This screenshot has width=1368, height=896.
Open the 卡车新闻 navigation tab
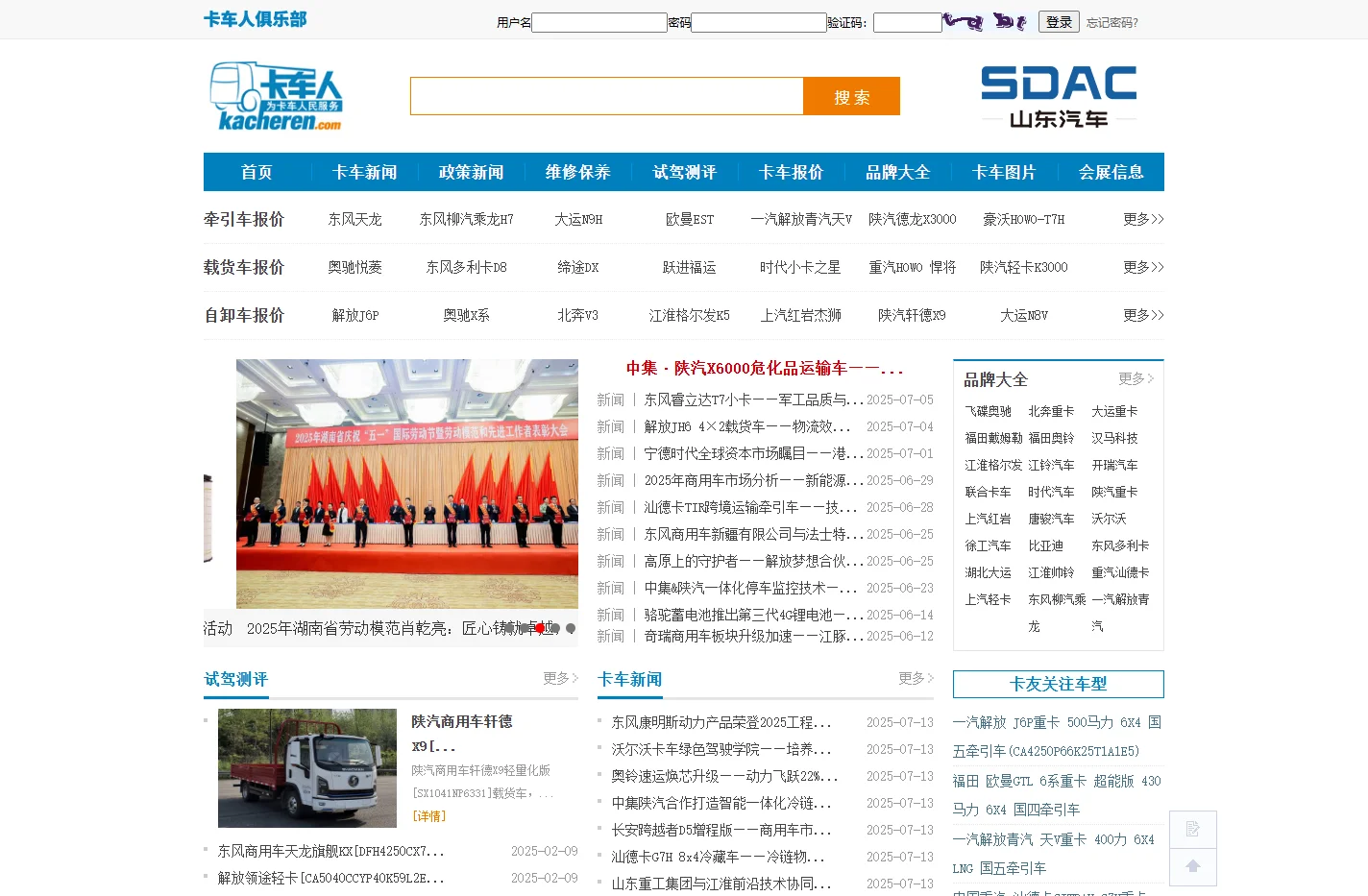click(x=364, y=172)
